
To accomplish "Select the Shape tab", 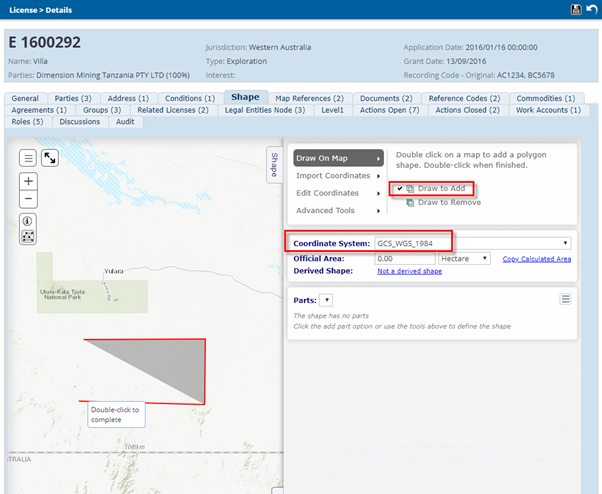I will click(245, 97).
